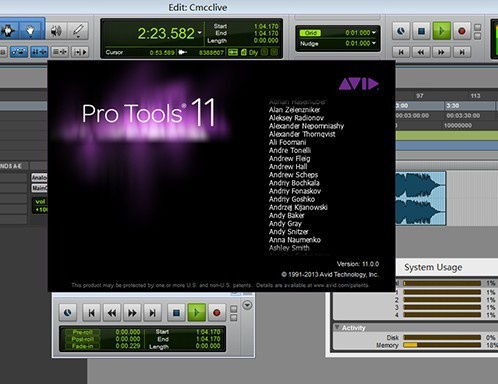The width and height of the screenshot is (498, 384).
Task: Click the Memory activity meter
Action: (x=442, y=345)
